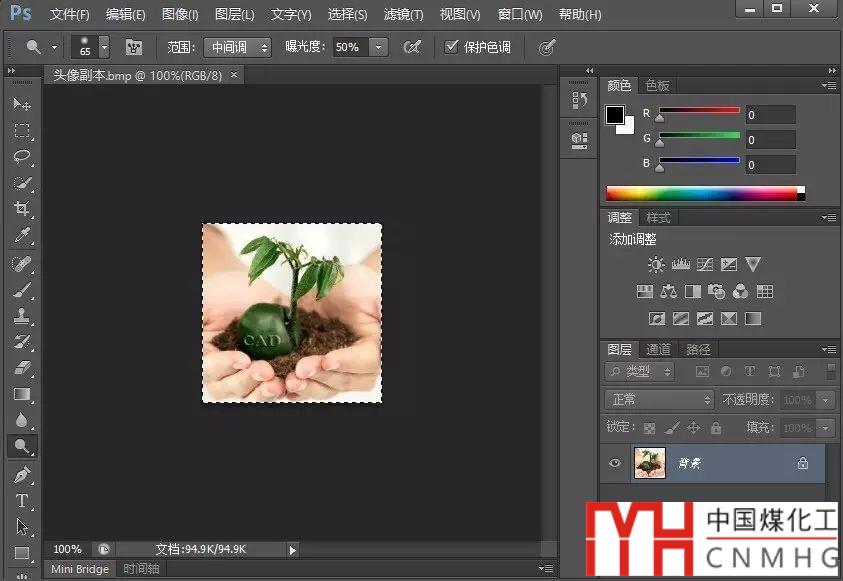Screen dimensions: 843x581
Task: Enable airbrush mode in options bar
Action: (x=411, y=47)
